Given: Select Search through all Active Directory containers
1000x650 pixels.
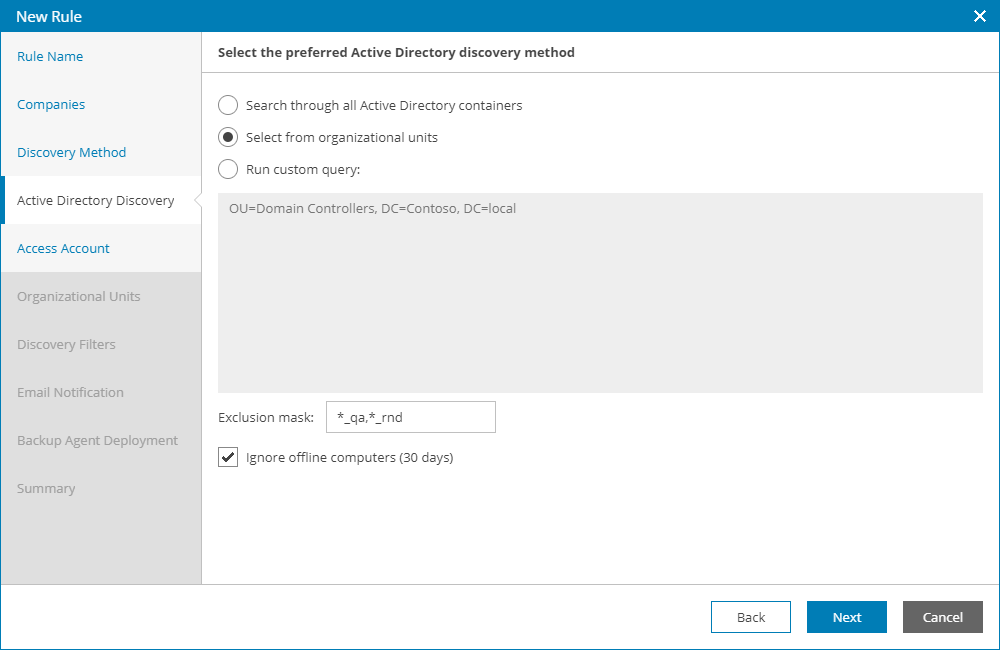Looking at the screenshot, I should point(228,105).
